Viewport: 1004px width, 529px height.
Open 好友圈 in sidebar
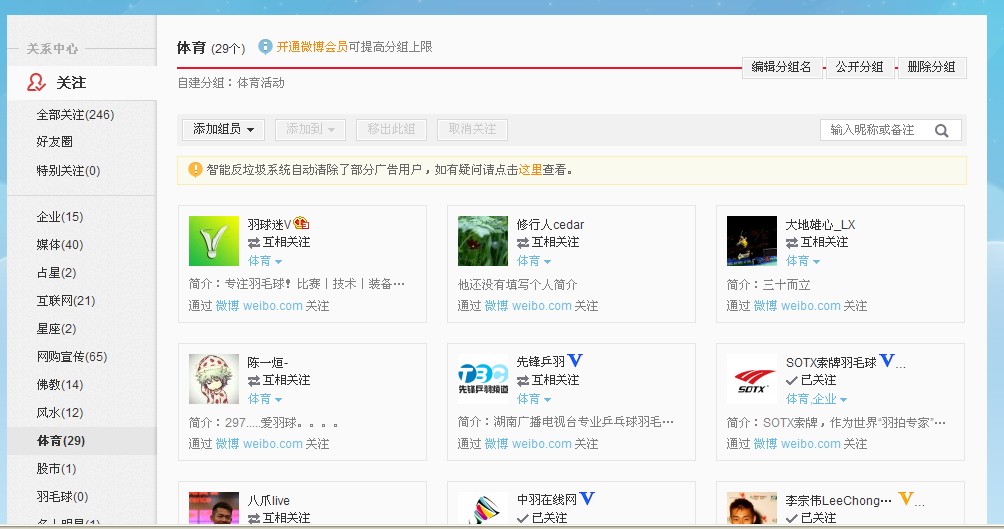[x=54, y=142]
